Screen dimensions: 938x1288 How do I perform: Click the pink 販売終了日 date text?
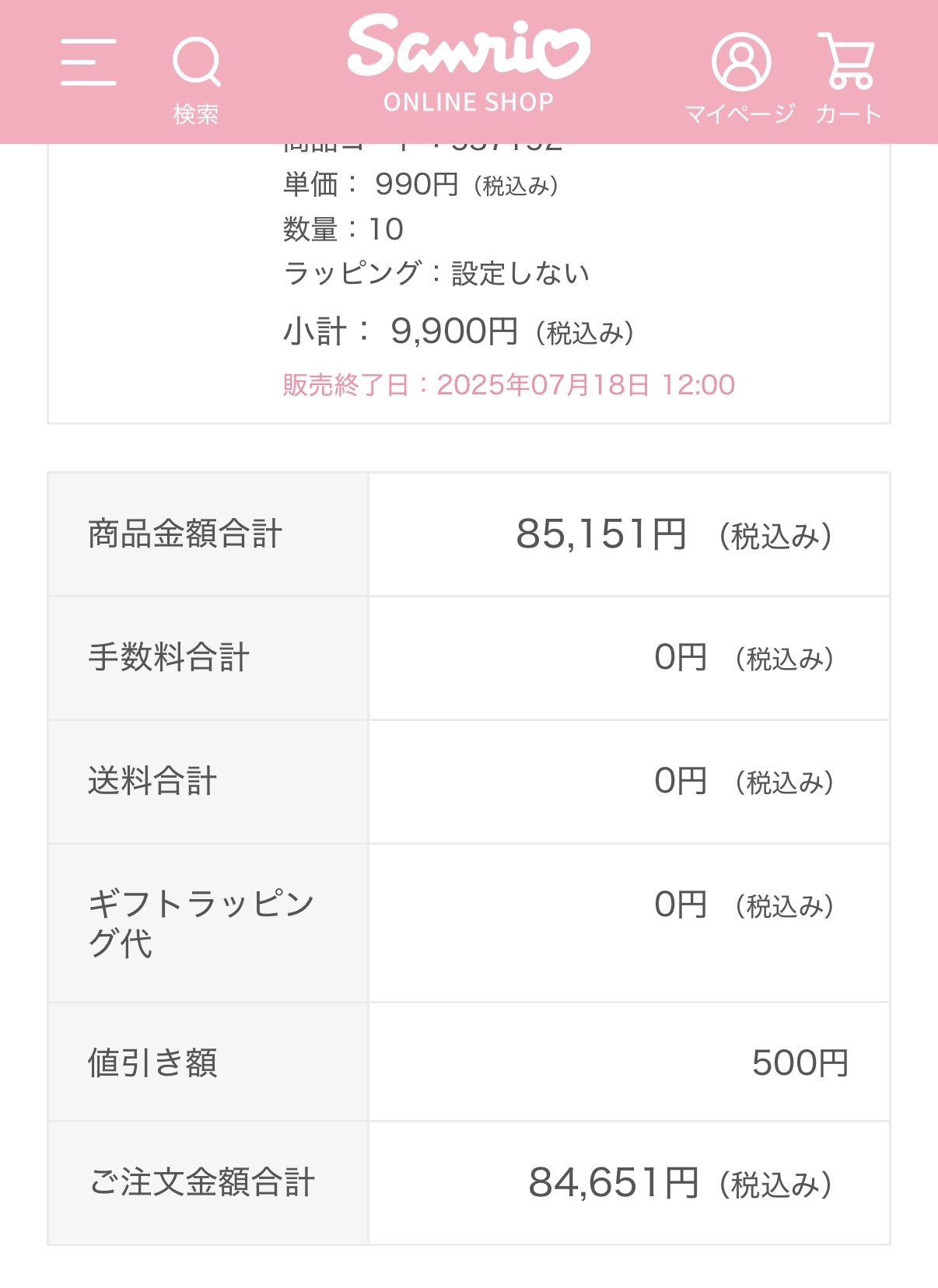(x=509, y=385)
